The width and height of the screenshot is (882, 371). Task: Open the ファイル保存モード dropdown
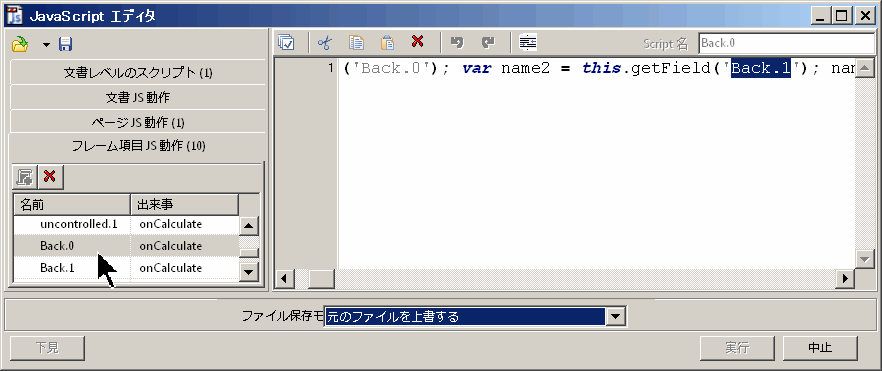475,316
